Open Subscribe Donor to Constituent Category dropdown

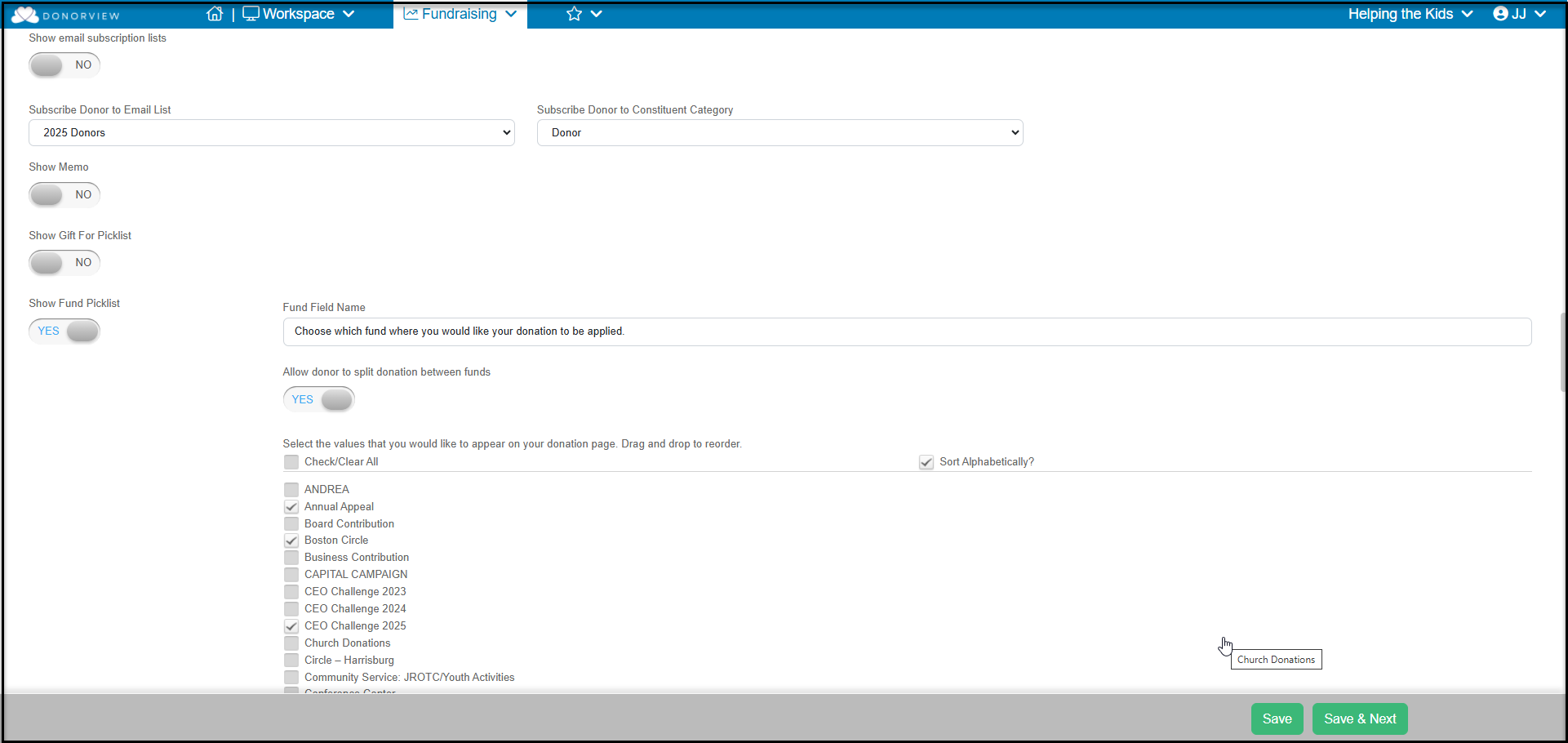tap(780, 133)
